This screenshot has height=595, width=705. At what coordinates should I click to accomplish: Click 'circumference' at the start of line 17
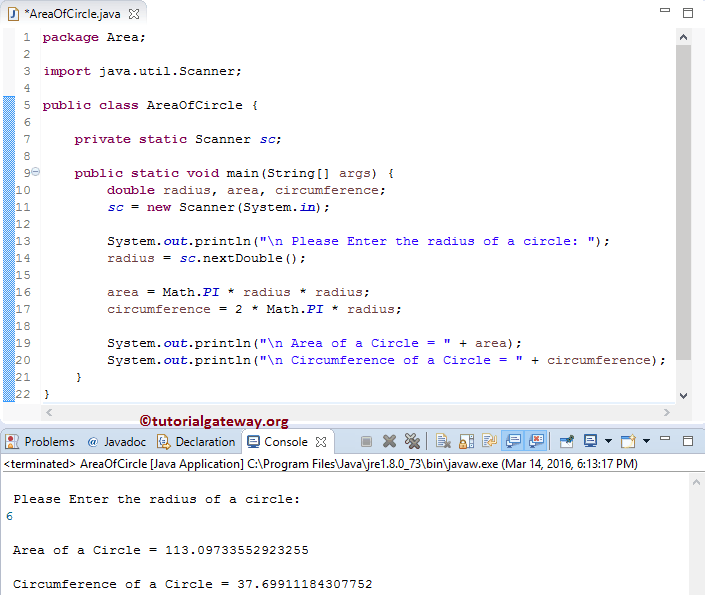point(159,309)
